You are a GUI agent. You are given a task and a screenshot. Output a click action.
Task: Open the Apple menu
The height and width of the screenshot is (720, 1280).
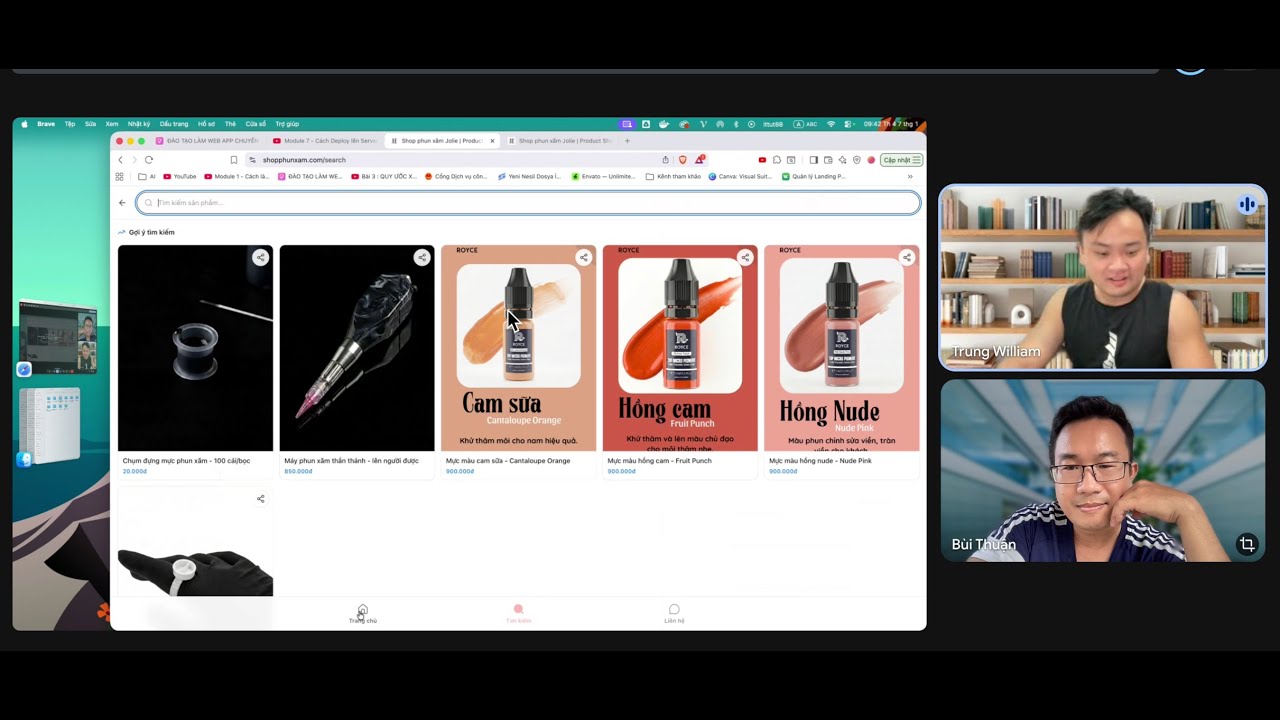24,124
